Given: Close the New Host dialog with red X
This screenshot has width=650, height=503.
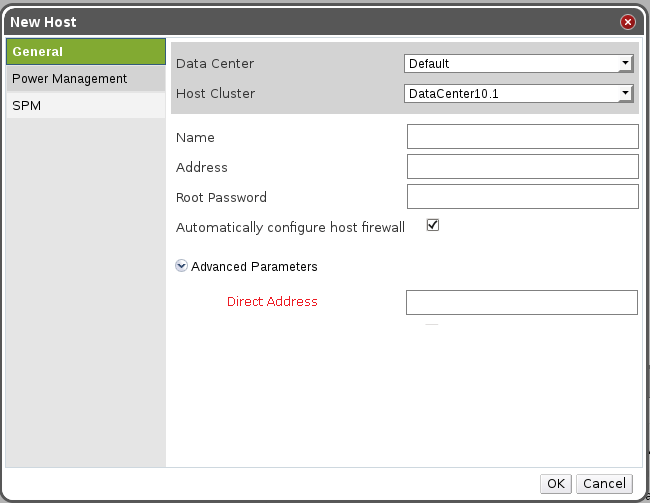Looking at the screenshot, I should coord(628,21).
